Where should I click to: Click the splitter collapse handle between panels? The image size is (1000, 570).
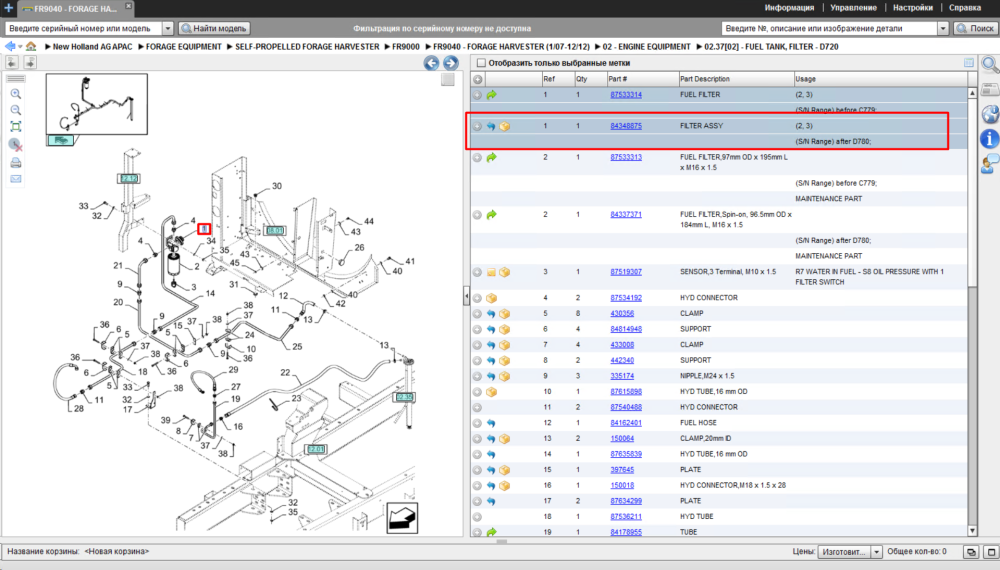(x=466, y=296)
